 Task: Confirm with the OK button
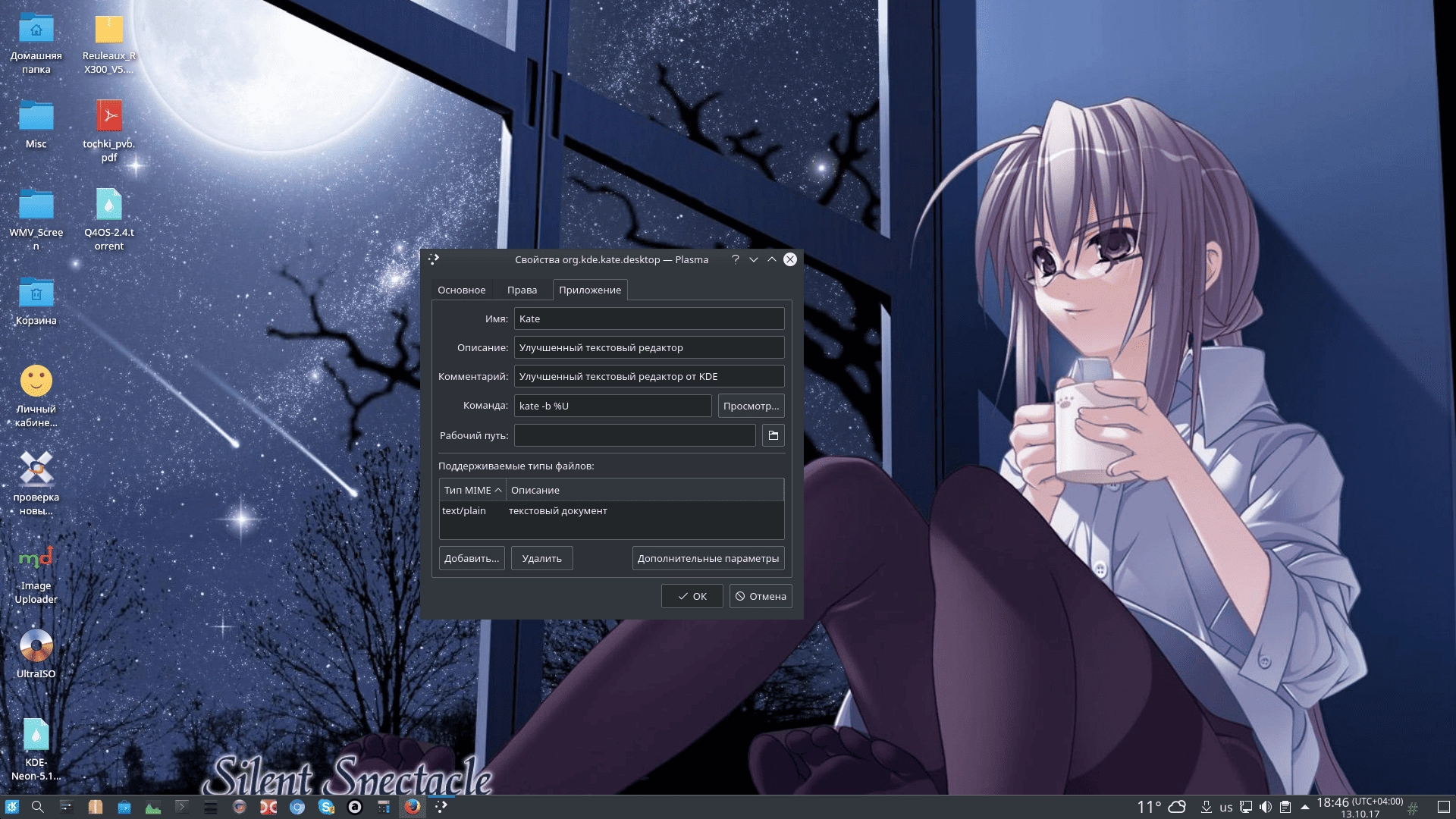(x=692, y=596)
